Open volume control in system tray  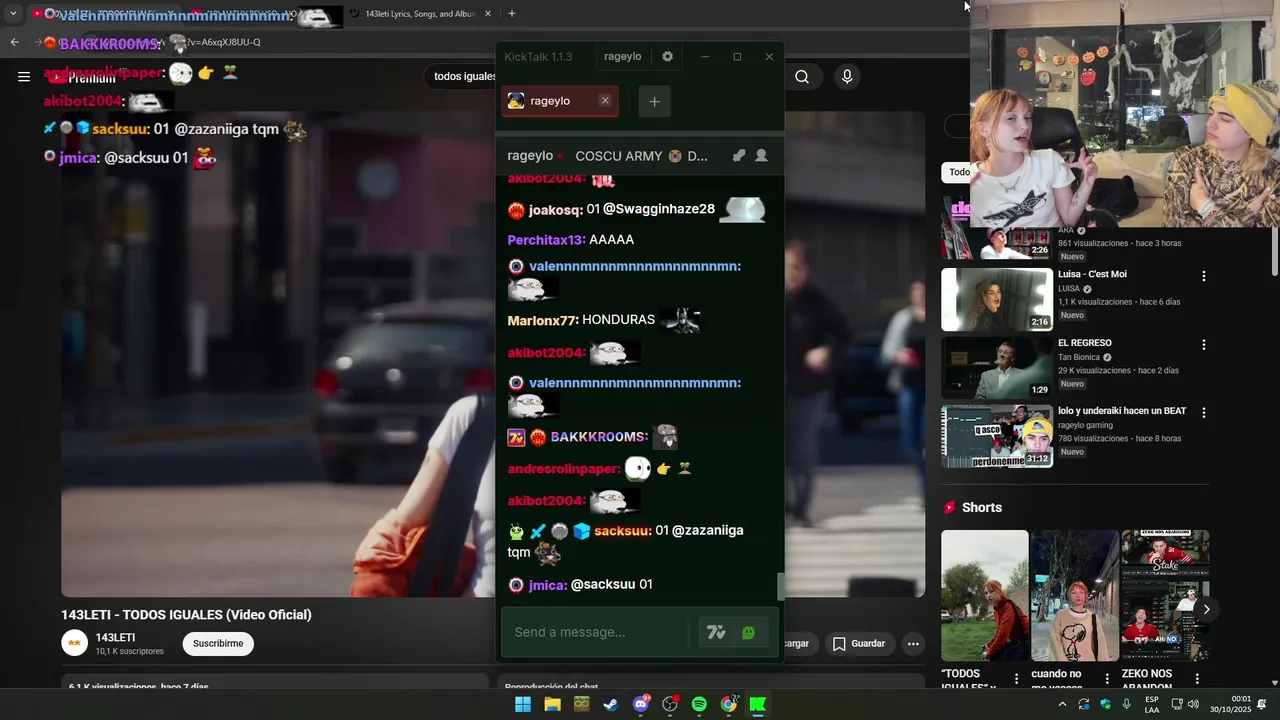[x=1193, y=704]
